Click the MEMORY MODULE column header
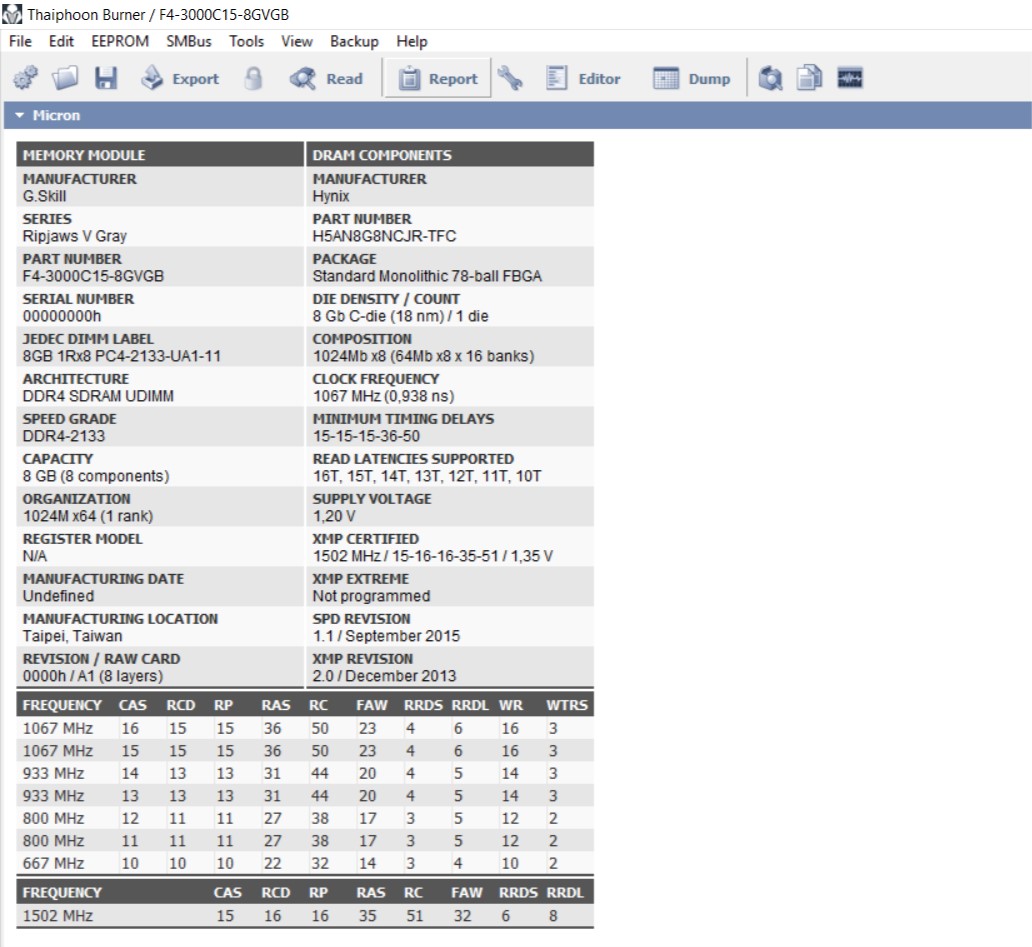This screenshot has height=947, width=1032. 160,155
